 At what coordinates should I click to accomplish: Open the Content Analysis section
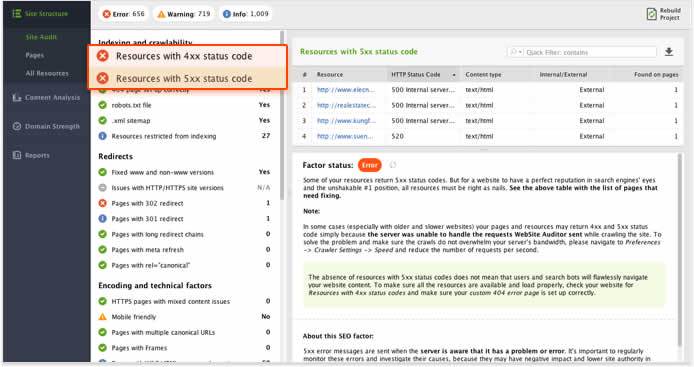tap(52, 97)
